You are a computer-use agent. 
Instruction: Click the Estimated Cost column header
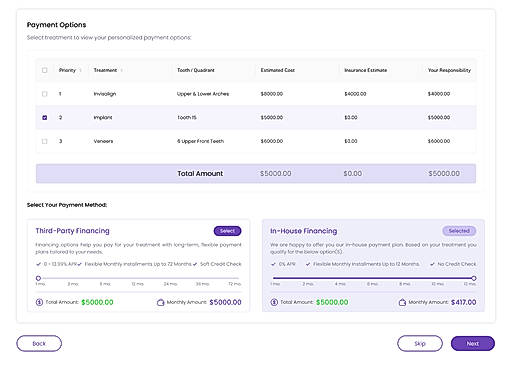point(278,70)
